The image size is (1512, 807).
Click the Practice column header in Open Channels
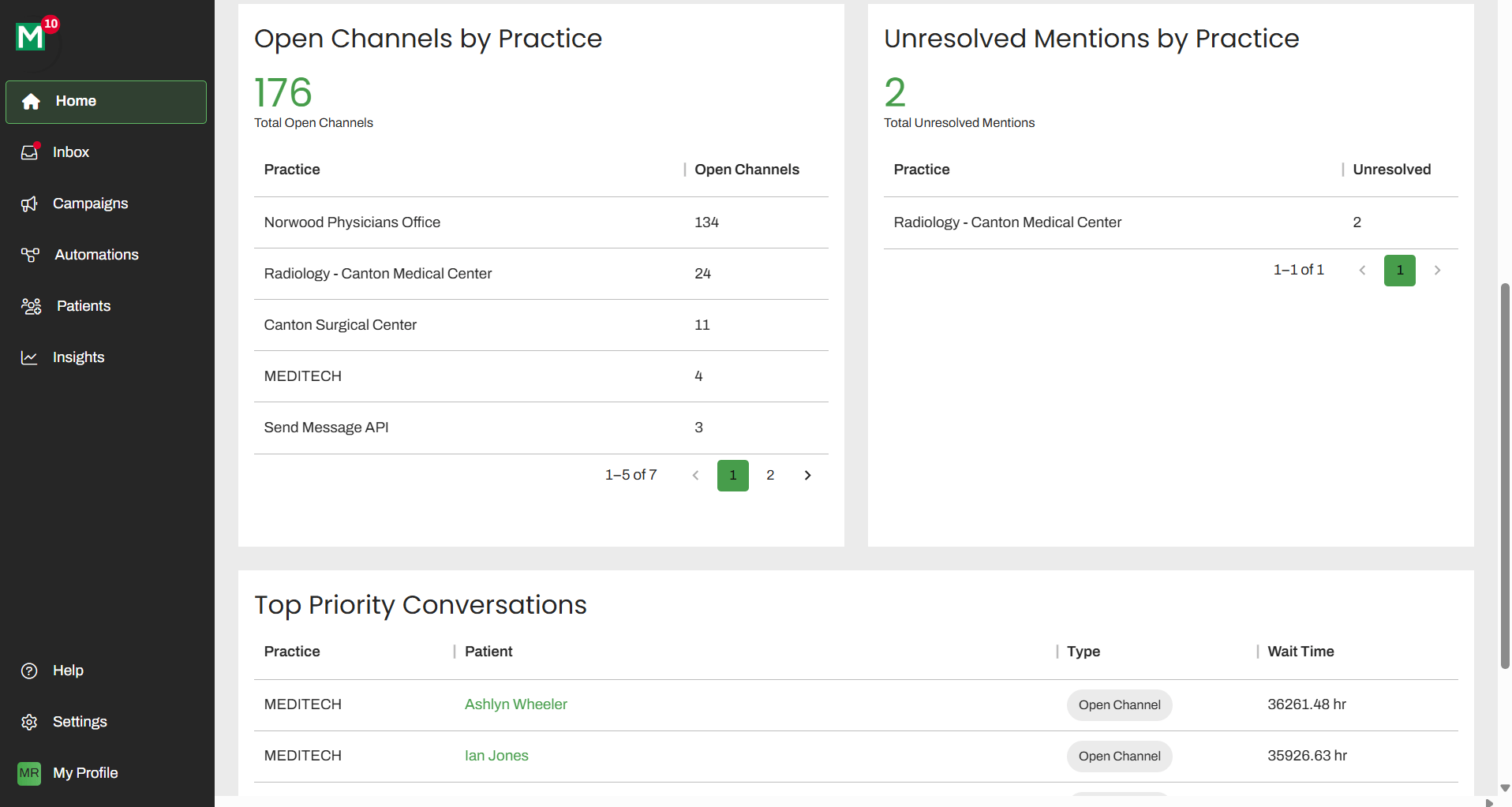(292, 170)
